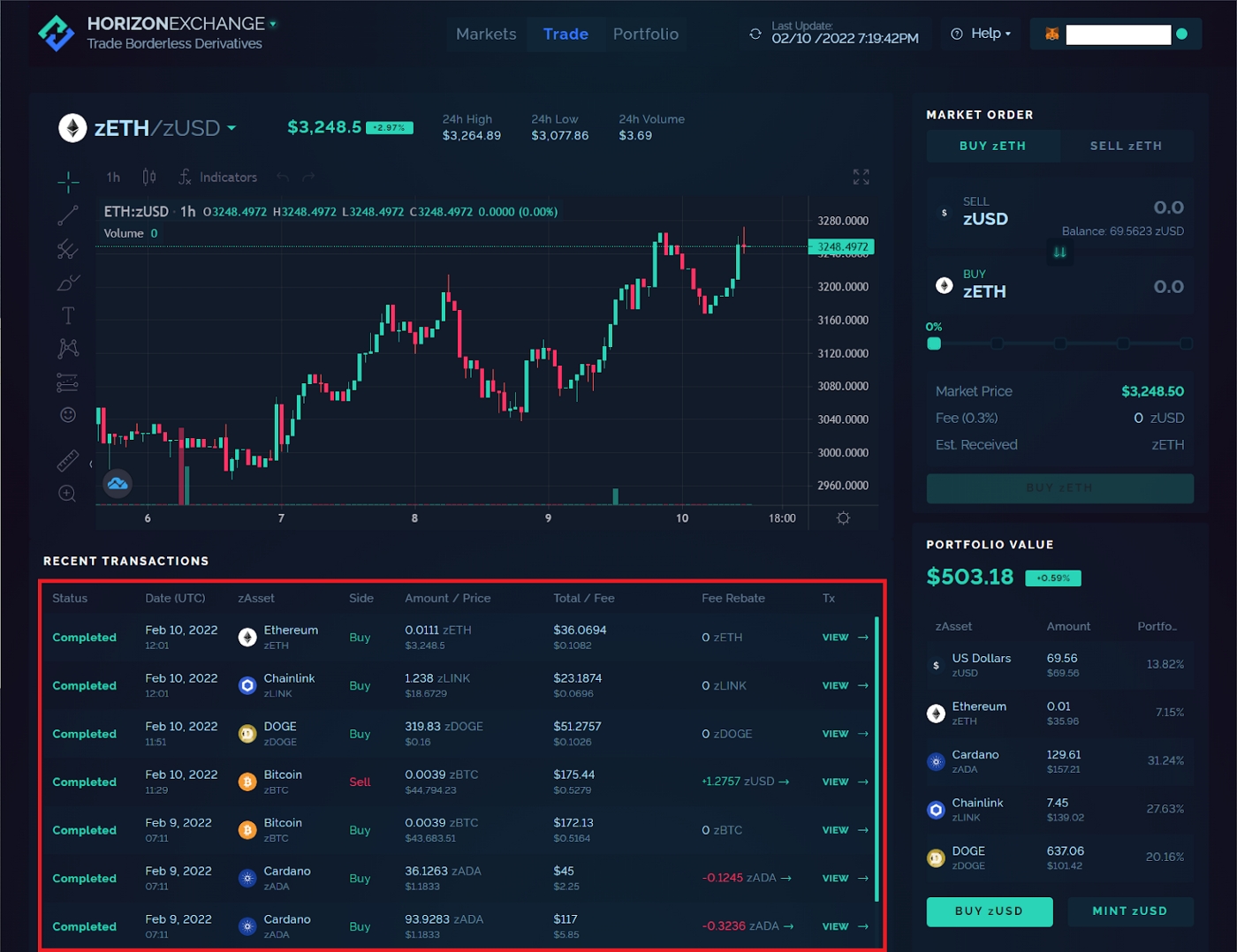
Task: Open the Portfolio tab
Action: 645,34
